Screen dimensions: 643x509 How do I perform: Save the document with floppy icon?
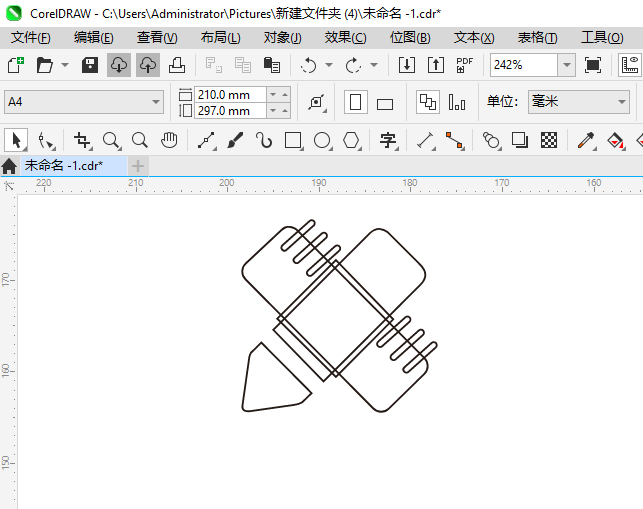(90, 65)
